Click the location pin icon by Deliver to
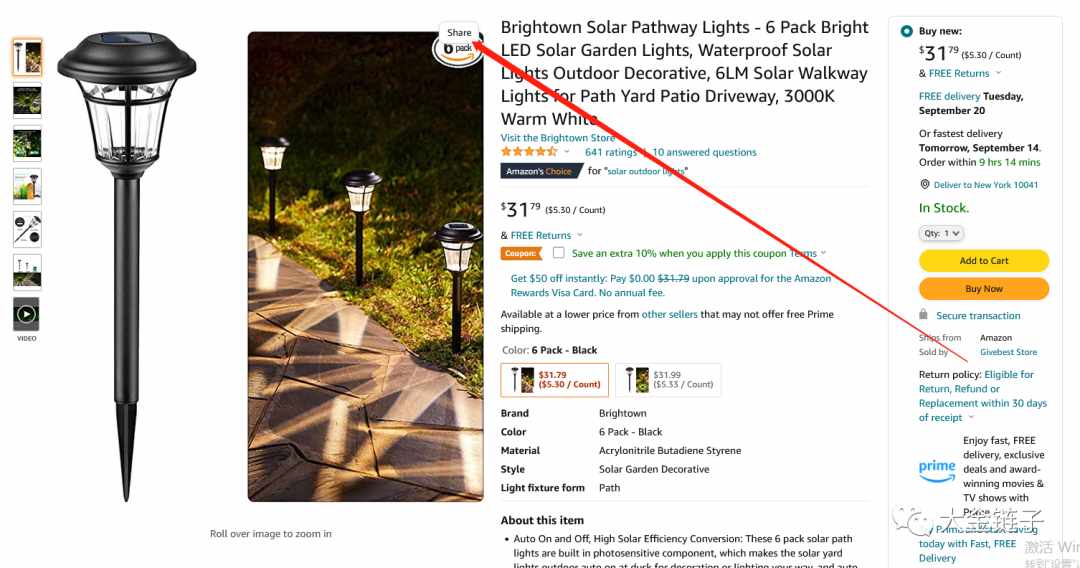The width and height of the screenshot is (1080, 568). pyautogui.click(x=925, y=185)
